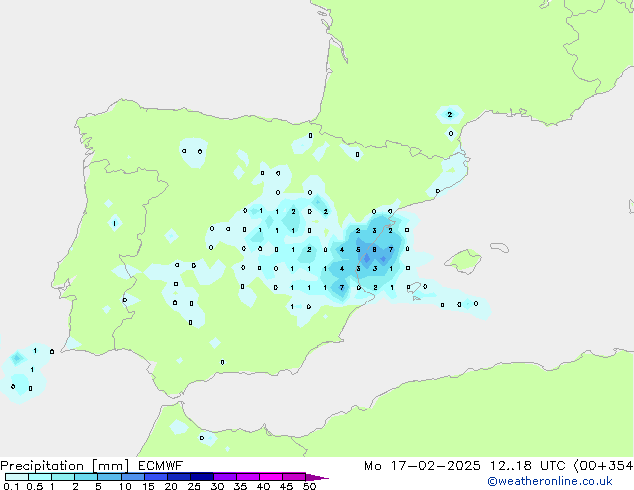The height and width of the screenshot is (490, 634).
Task: Click the '12..18 UTC' time text
Action: 527,466
